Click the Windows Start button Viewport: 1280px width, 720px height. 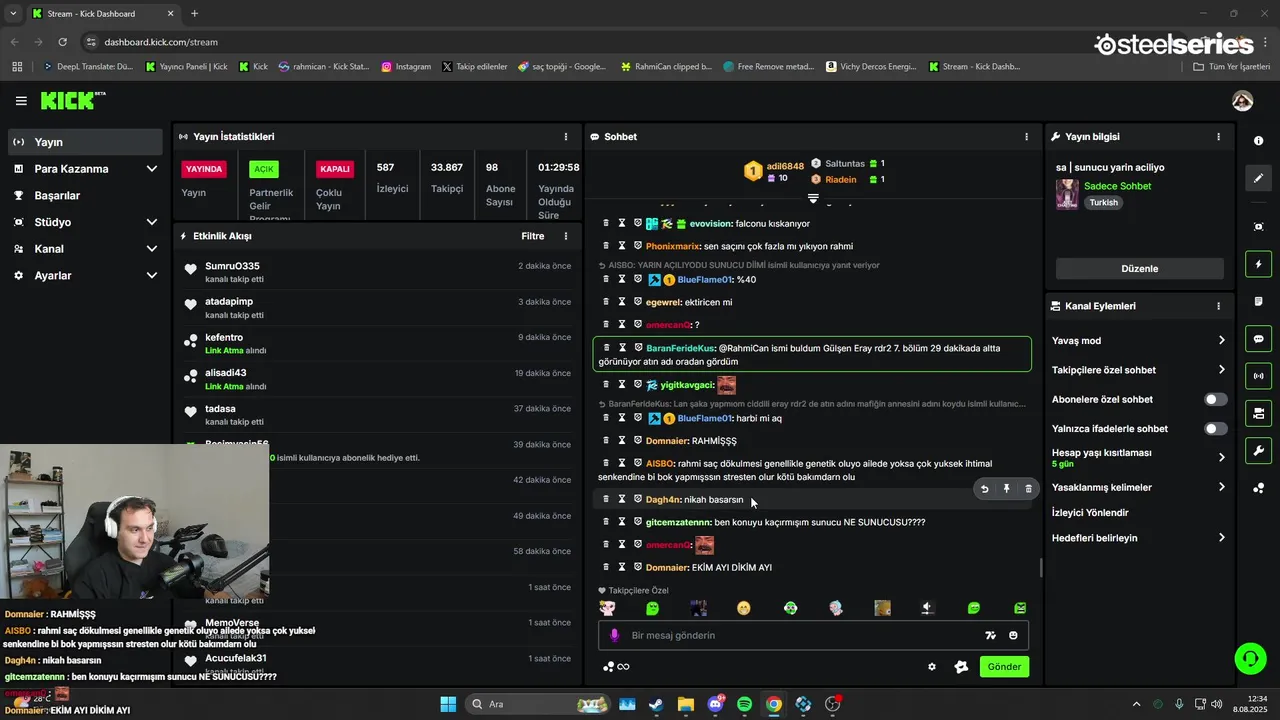pos(447,704)
